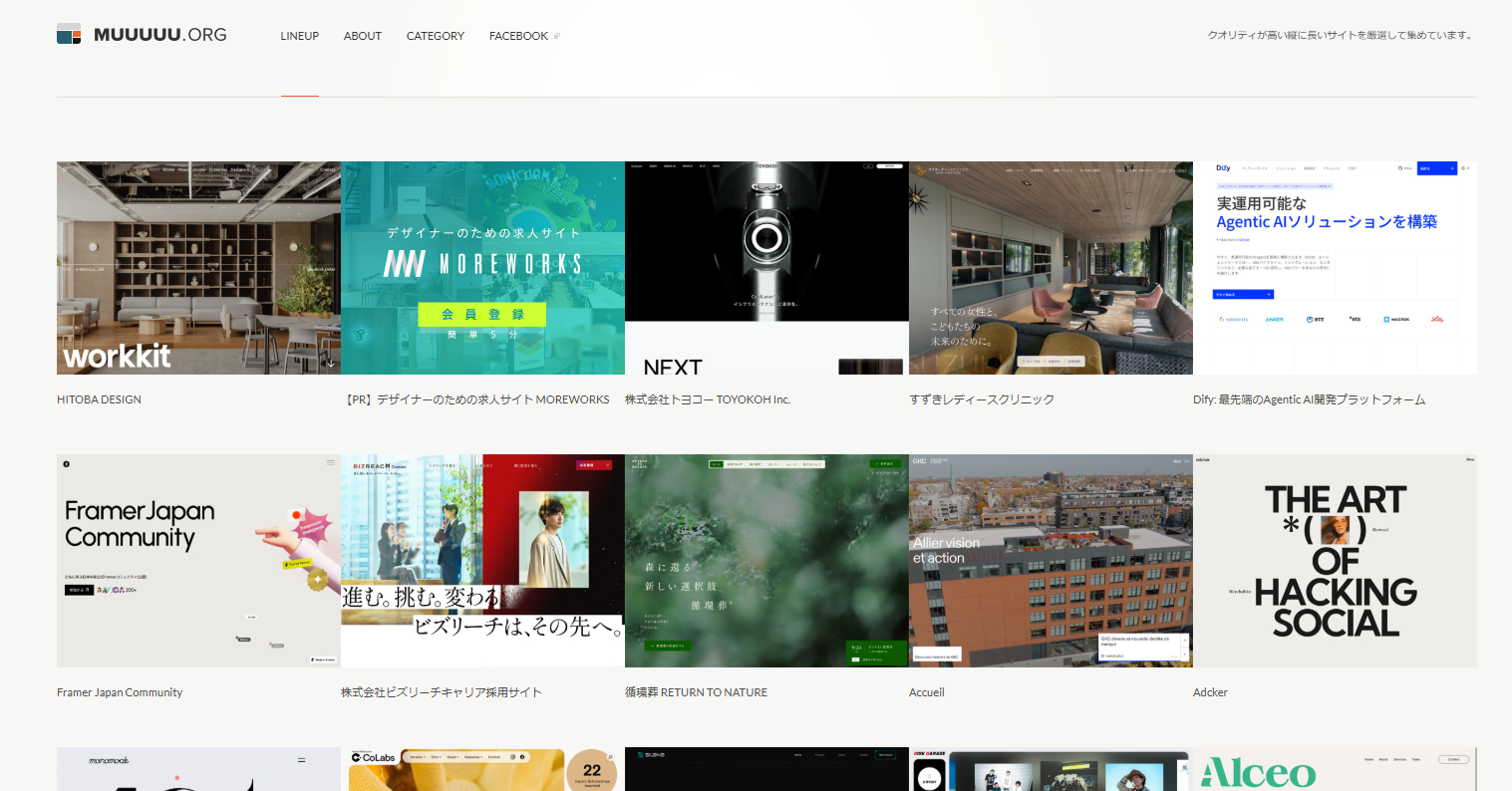The image size is (1512, 791).
Task: Click the MUUUUU.ORG logo icon
Action: coord(69,35)
